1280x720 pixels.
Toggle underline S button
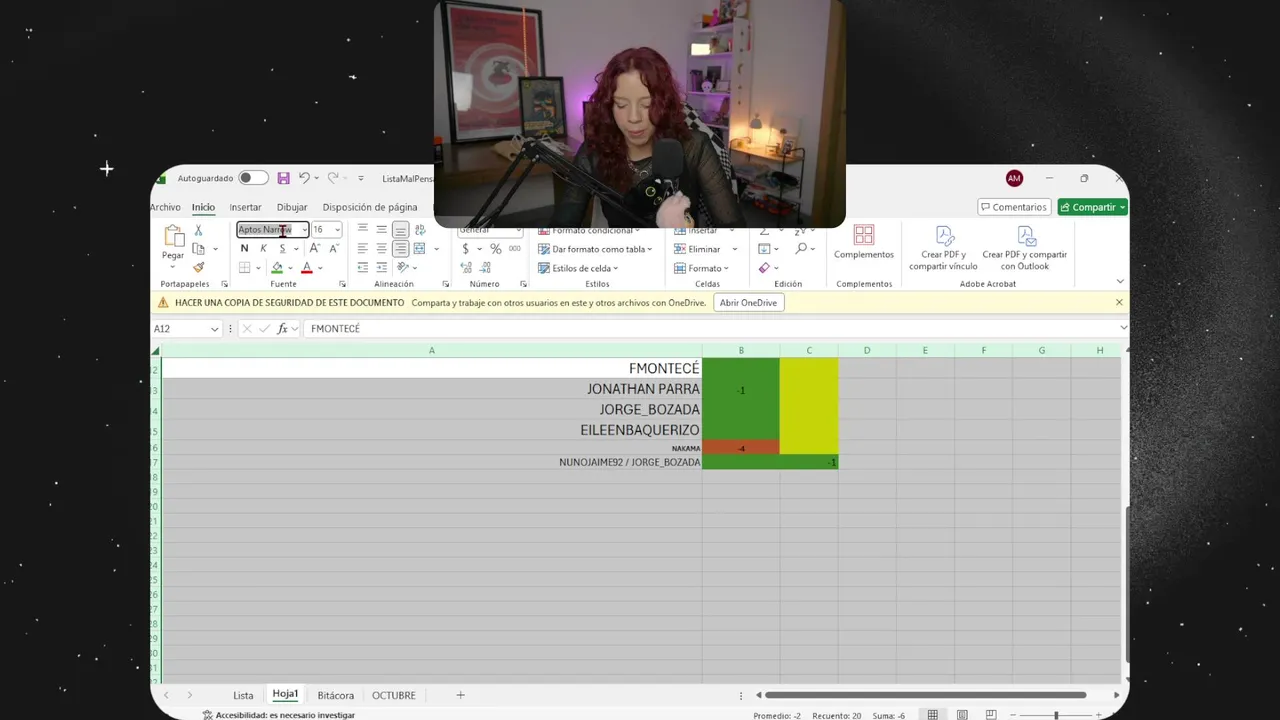[282, 248]
